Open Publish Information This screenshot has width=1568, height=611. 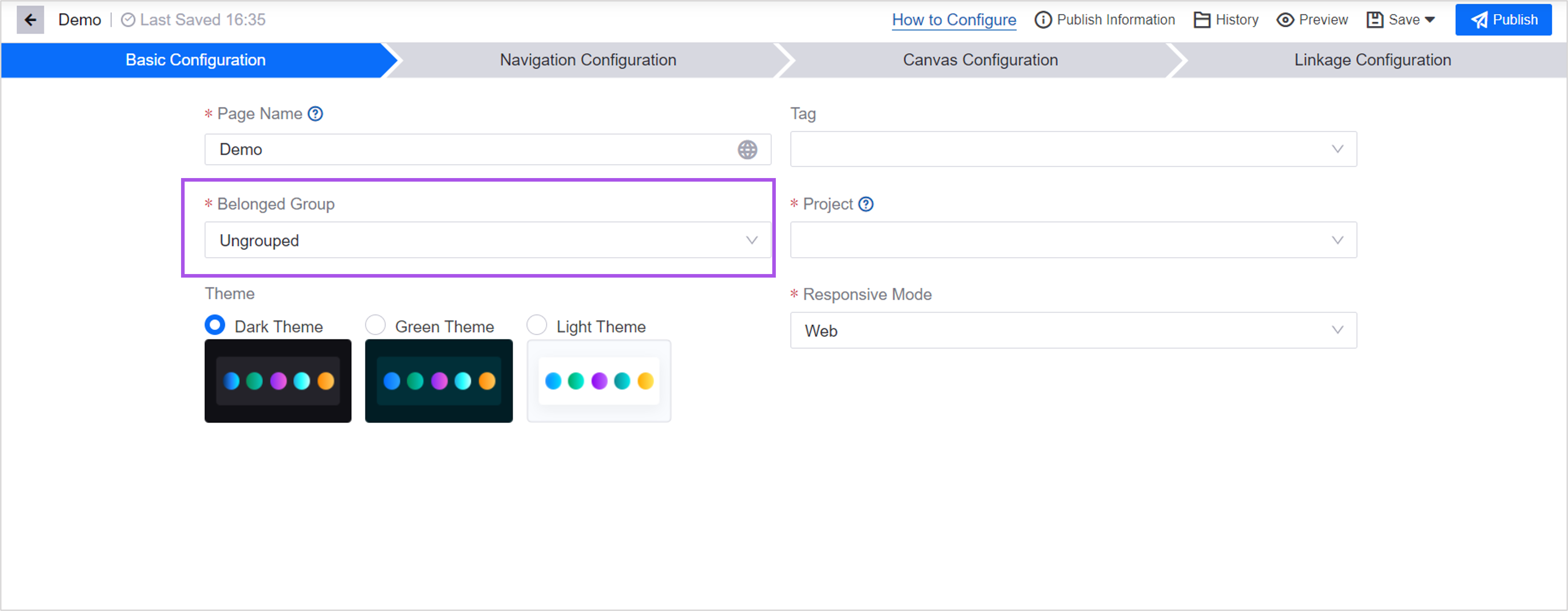1105,20
